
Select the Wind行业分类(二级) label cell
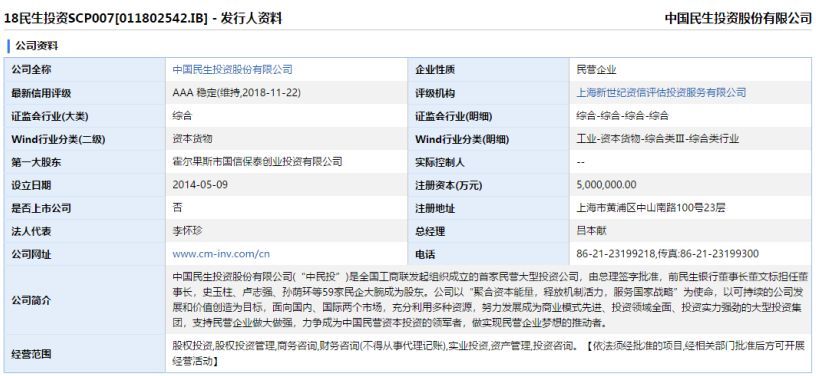coord(84,139)
